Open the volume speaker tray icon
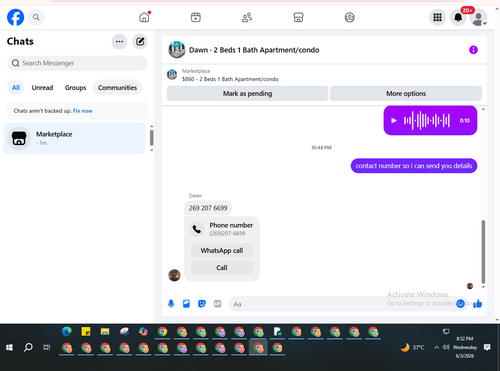This screenshot has height=371, width=500. pyautogui.click(x=446, y=347)
